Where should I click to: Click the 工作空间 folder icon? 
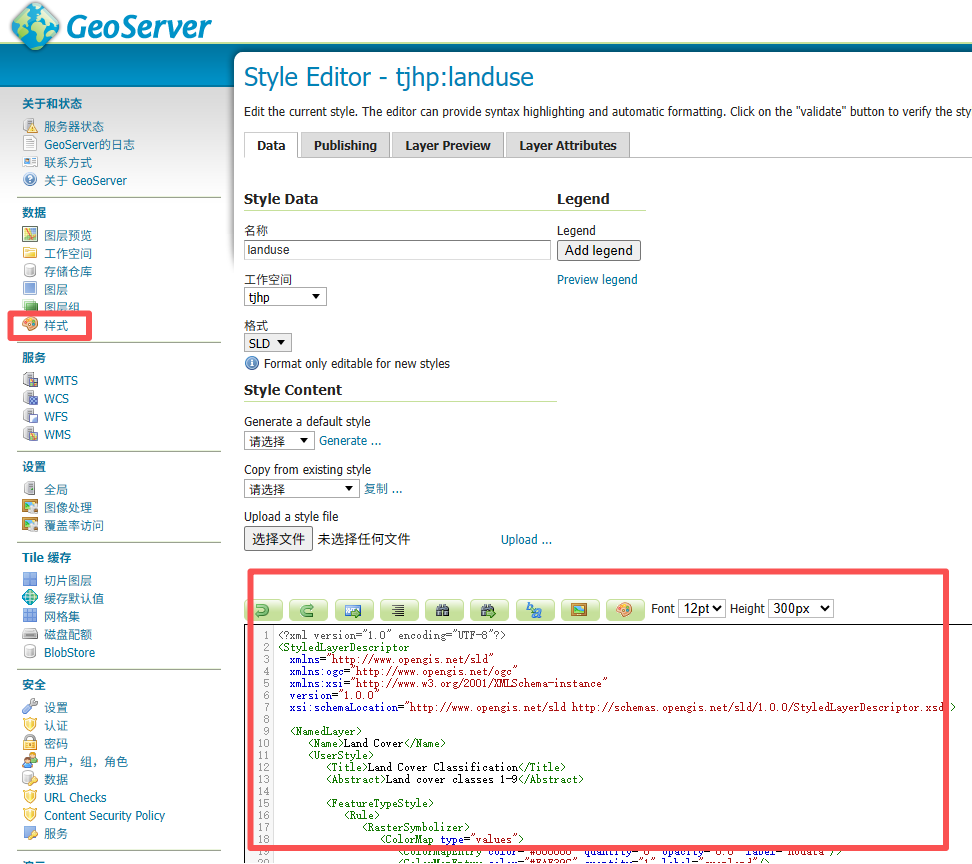tap(30, 252)
